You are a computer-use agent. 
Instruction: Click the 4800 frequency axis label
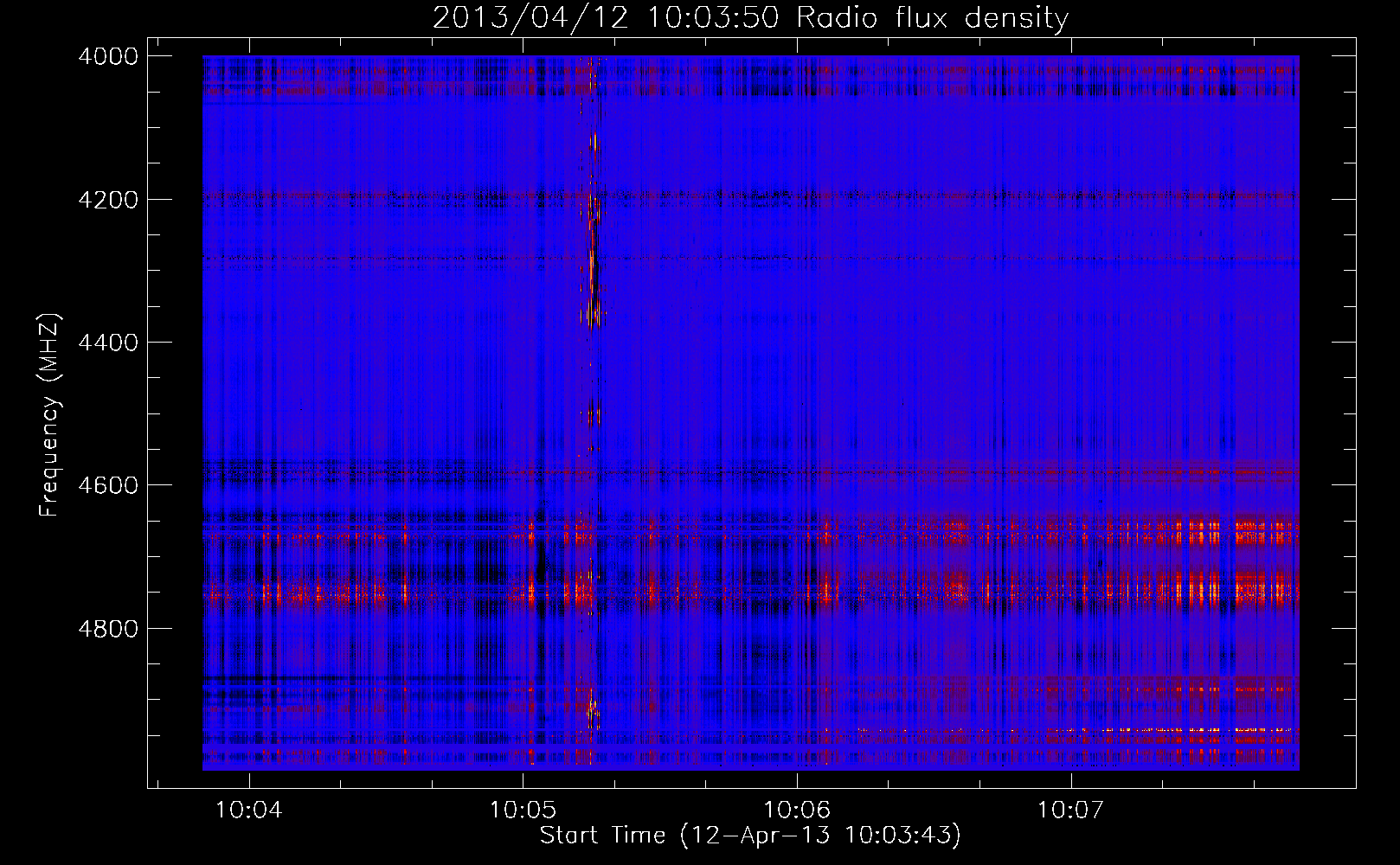pyautogui.click(x=108, y=629)
